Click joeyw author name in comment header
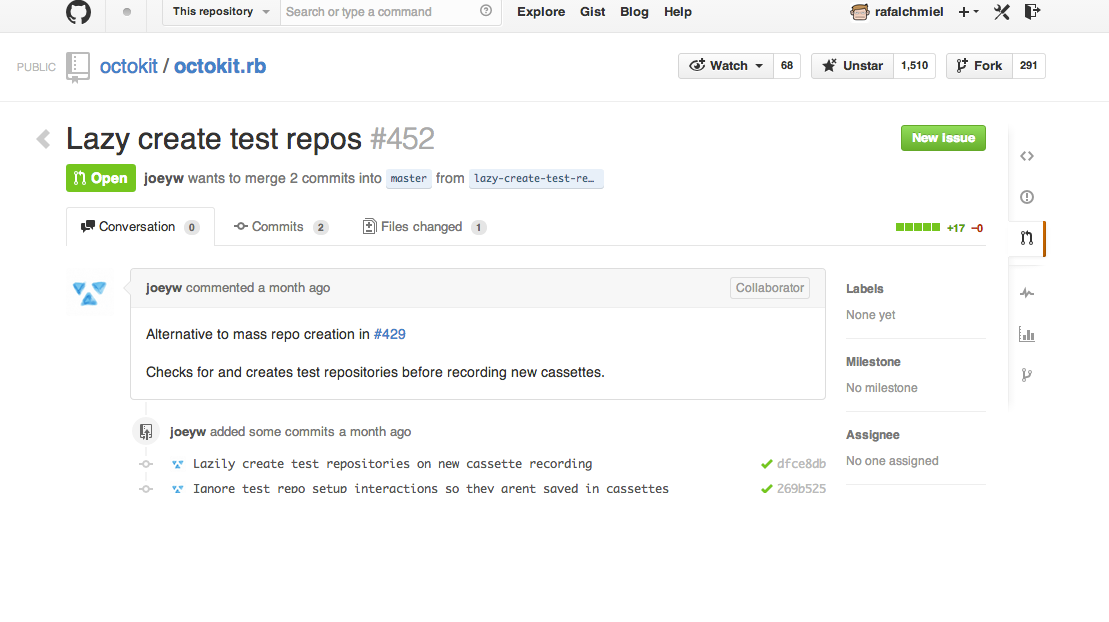The width and height of the screenshot is (1109, 622). [x=164, y=288]
